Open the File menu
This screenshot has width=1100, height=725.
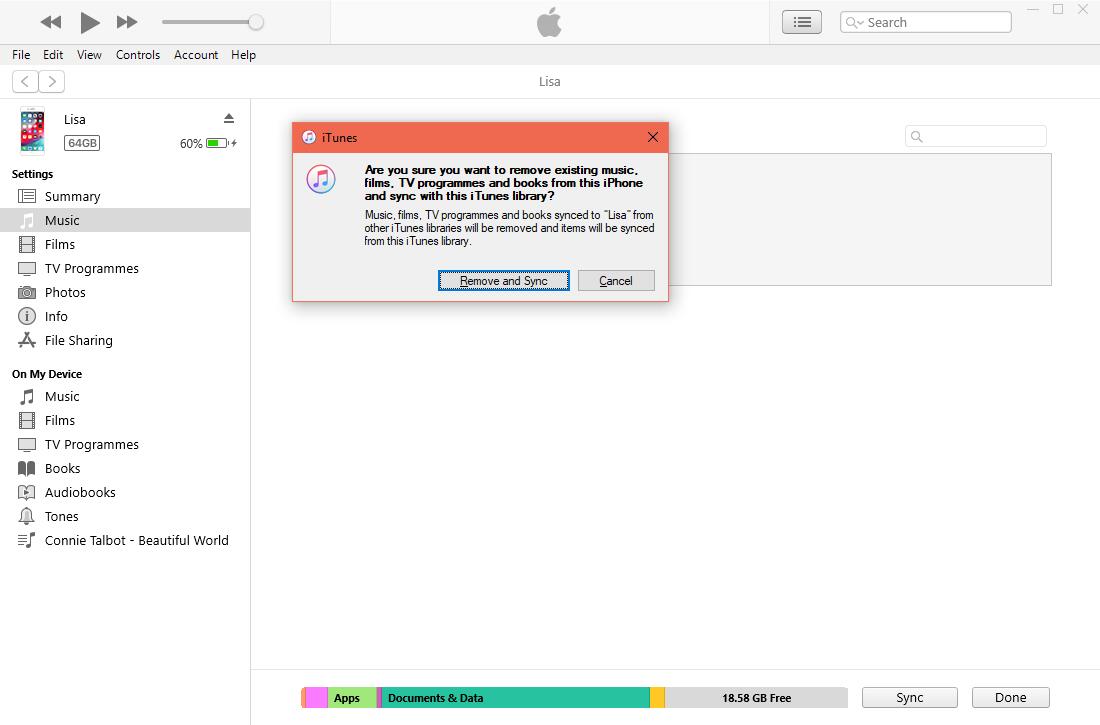coord(21,55)
